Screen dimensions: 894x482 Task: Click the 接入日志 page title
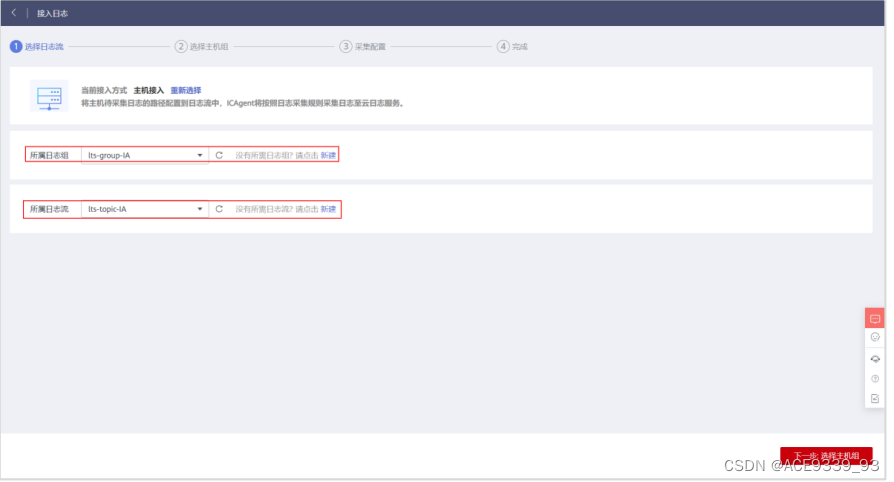(x=52, y=13)
